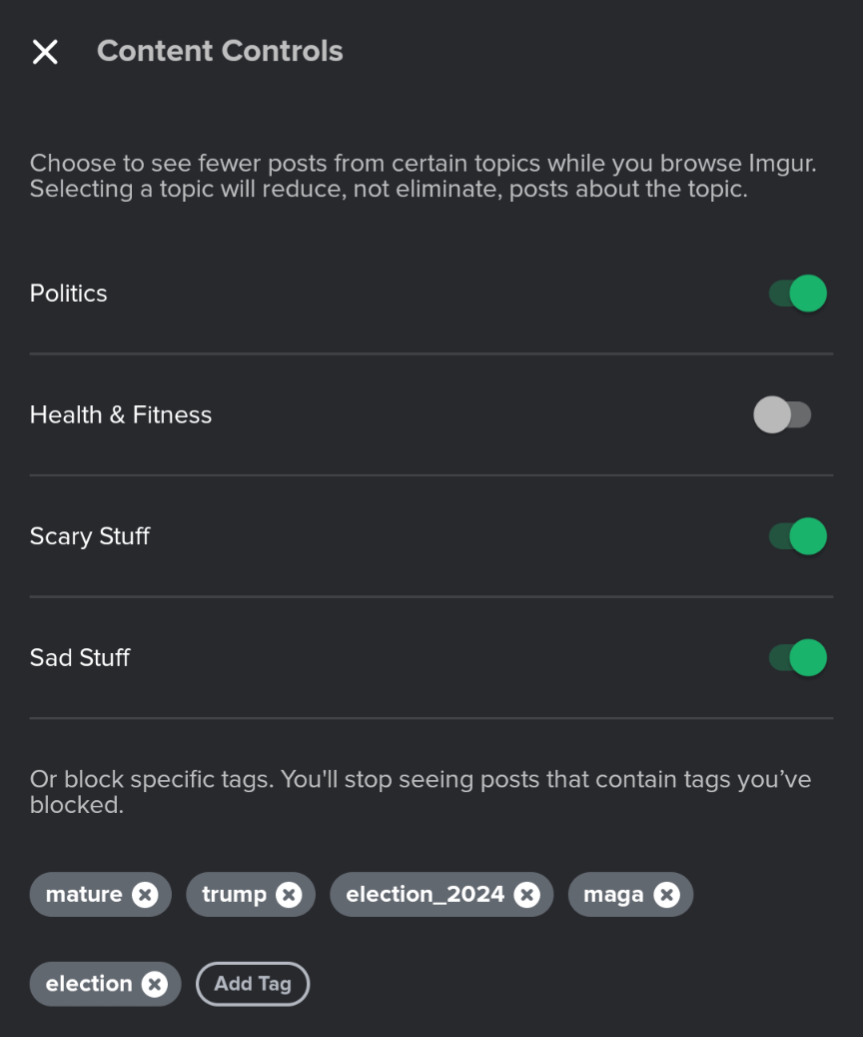Click x icon on the plain election tag
The height and width of the screenshot is (1037, 863).
[x=155, y=984]
